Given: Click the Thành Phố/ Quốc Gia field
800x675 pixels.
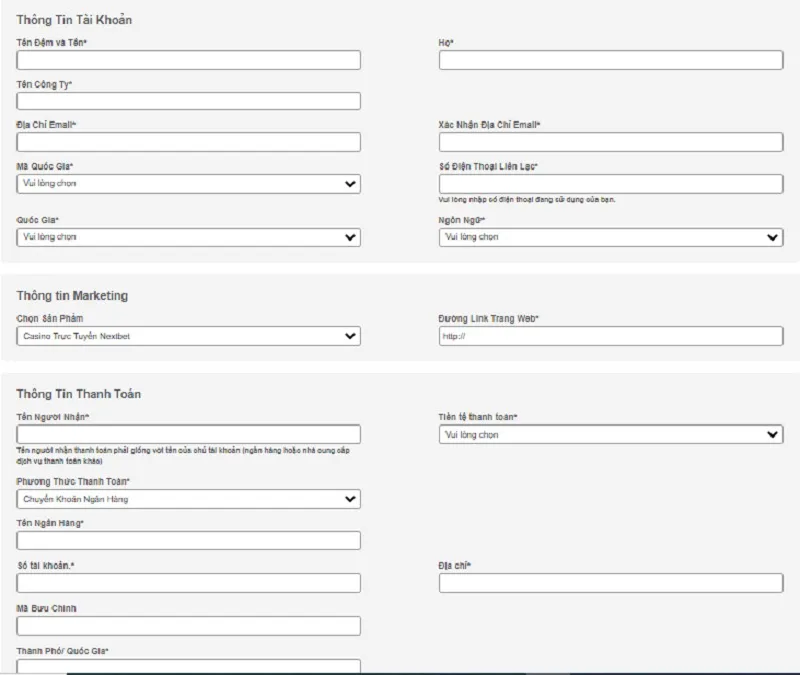Looking at the screenshot, I should click(188, 665).
